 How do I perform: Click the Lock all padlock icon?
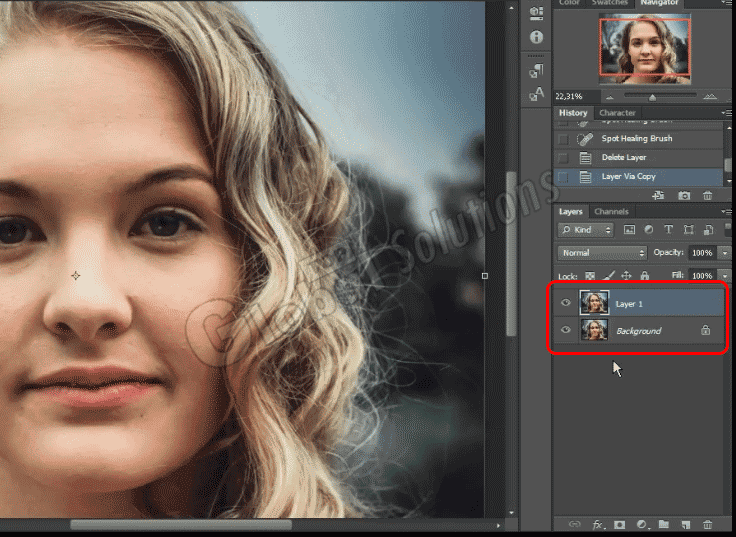pyautogui.click(x=644, y=276)
